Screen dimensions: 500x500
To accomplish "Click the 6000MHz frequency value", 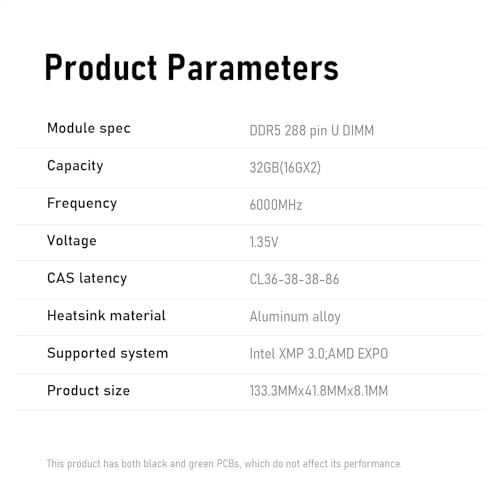I will pos(276,205).
